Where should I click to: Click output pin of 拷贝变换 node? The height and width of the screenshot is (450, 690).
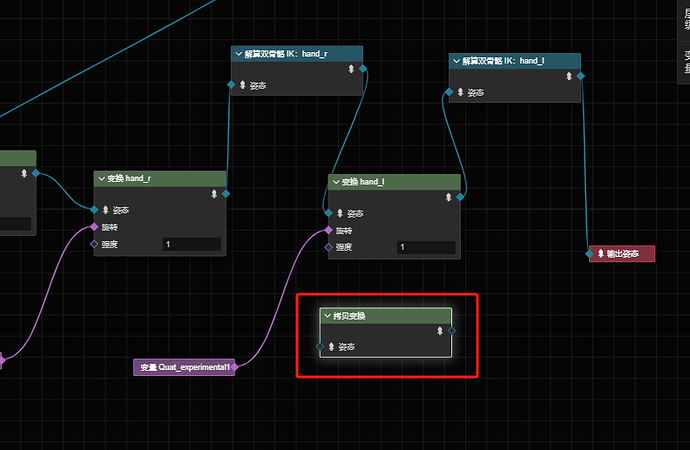click(451, 331)
